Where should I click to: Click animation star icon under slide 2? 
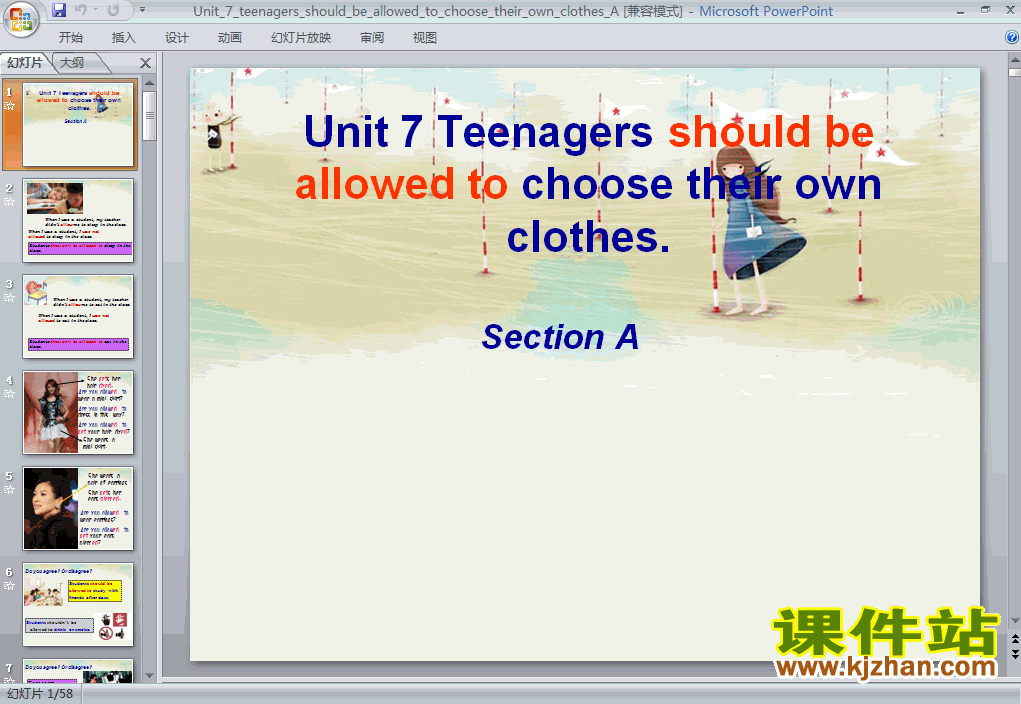point(9,202)
